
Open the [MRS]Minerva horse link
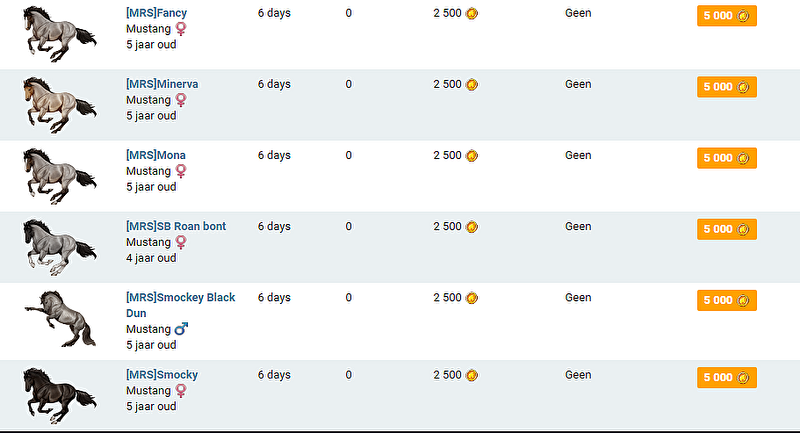tap(161, 84)
